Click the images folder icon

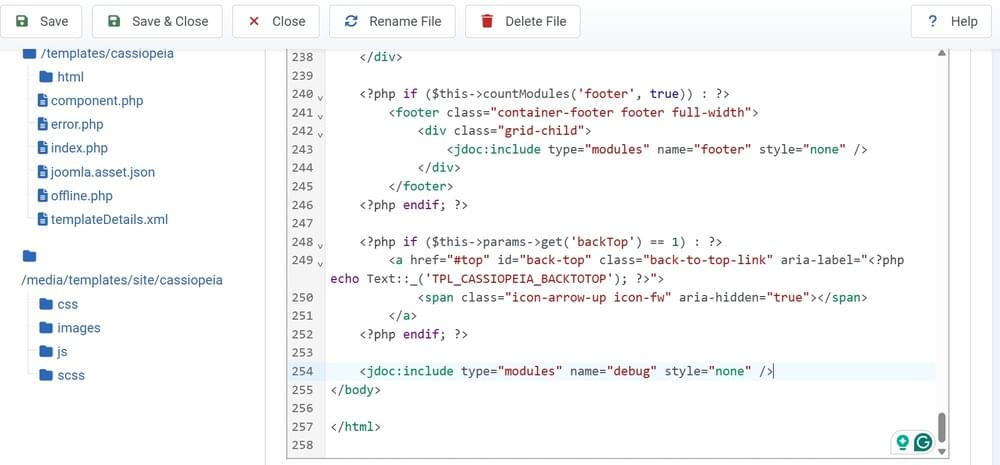pos(46,328)
